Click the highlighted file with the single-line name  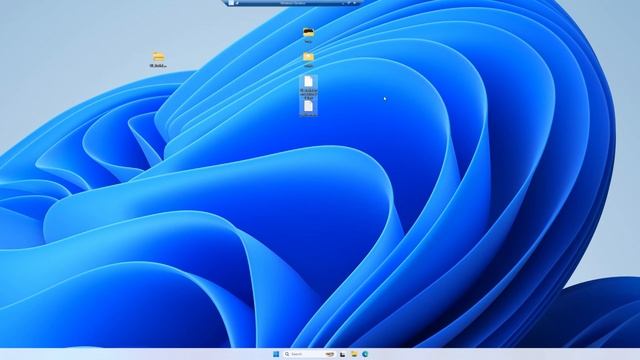click(x=309, y=109)
